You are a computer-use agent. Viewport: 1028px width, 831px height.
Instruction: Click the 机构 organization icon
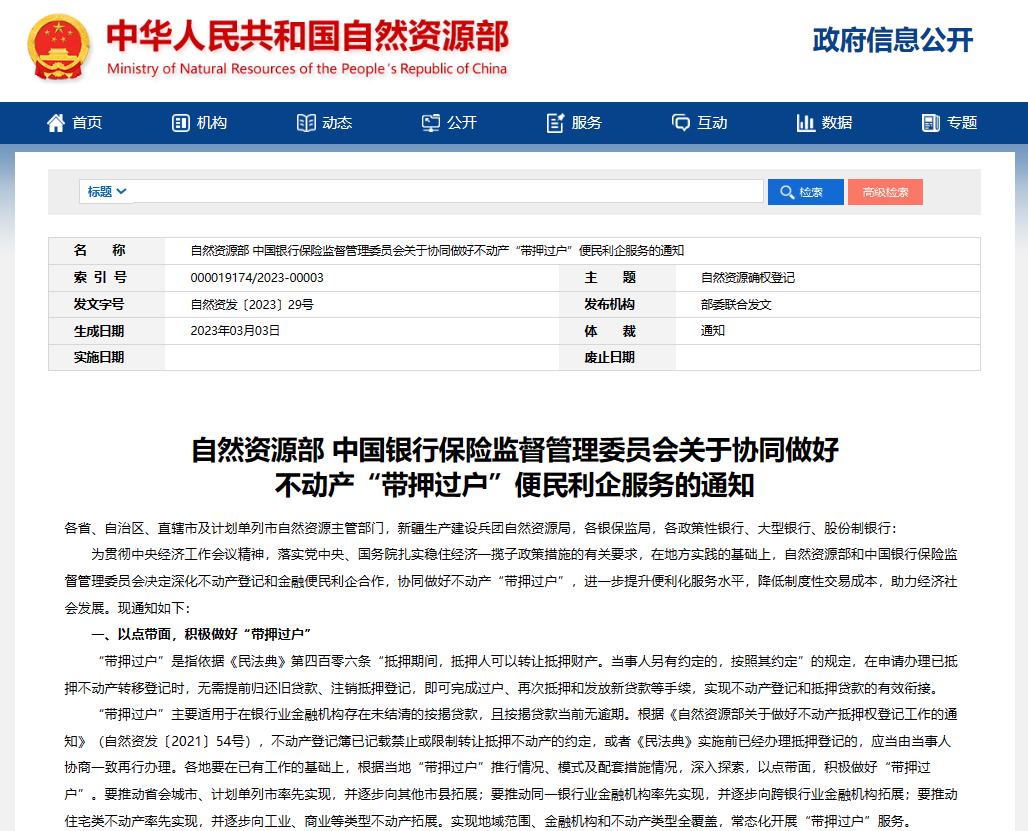click(181, 123)
